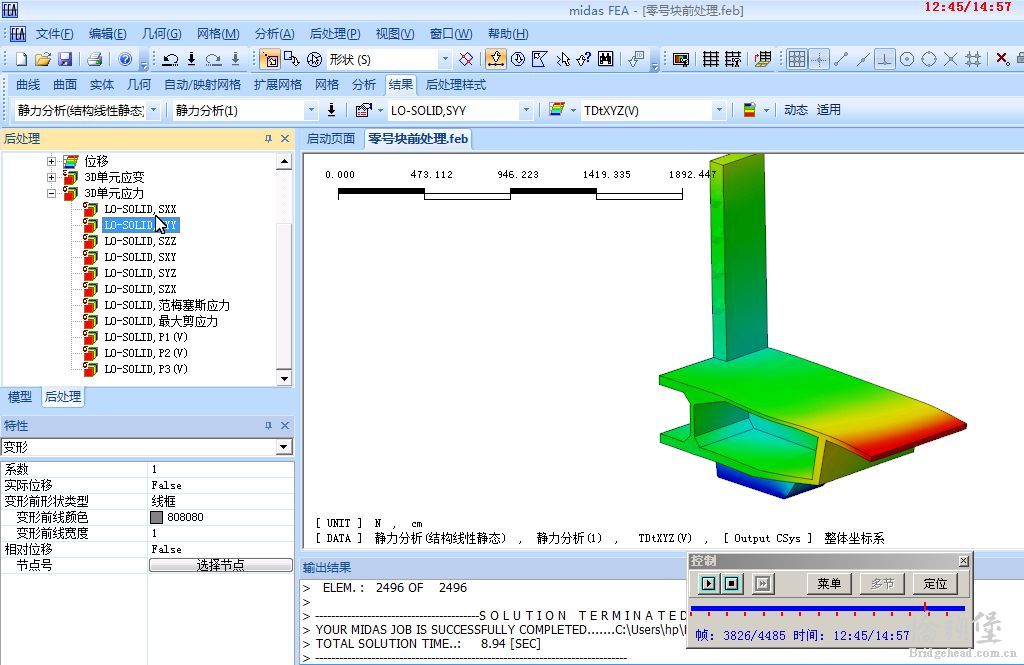Open the LO-SOLID,SYY result dropdown
Viewport: 1024px width, 665px height.
(526, 110)
